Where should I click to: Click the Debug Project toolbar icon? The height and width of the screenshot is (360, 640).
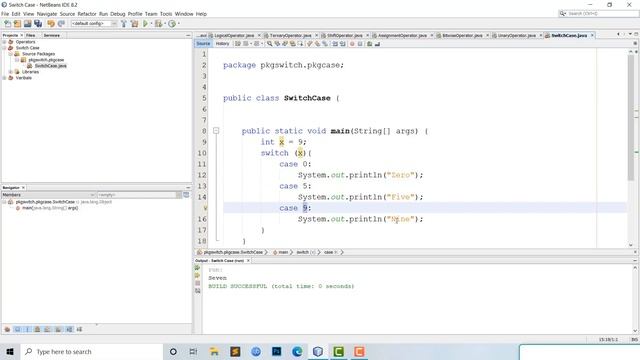(158, 24)
